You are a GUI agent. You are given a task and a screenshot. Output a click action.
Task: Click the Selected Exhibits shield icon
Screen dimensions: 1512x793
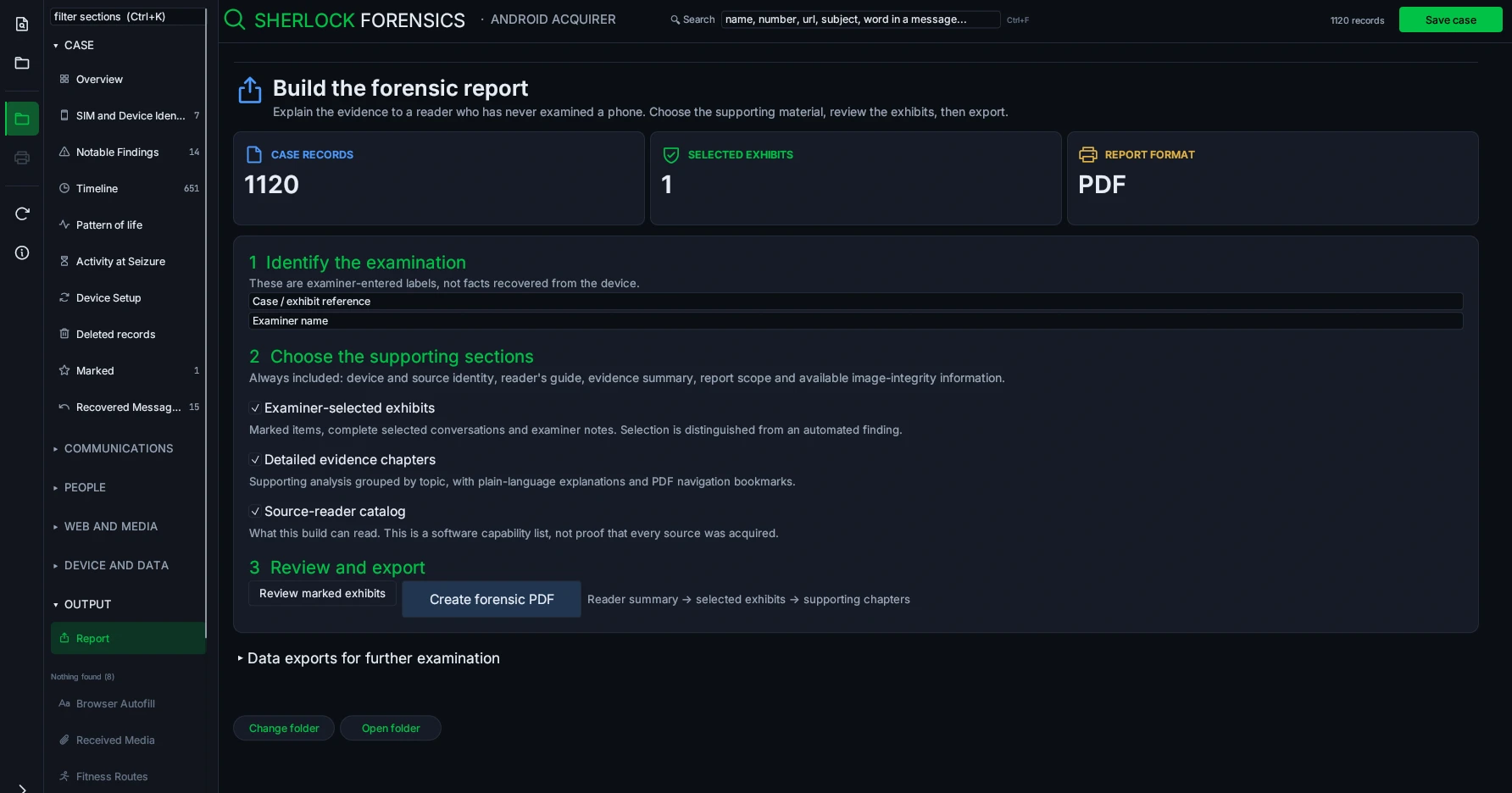pos(671,154)
